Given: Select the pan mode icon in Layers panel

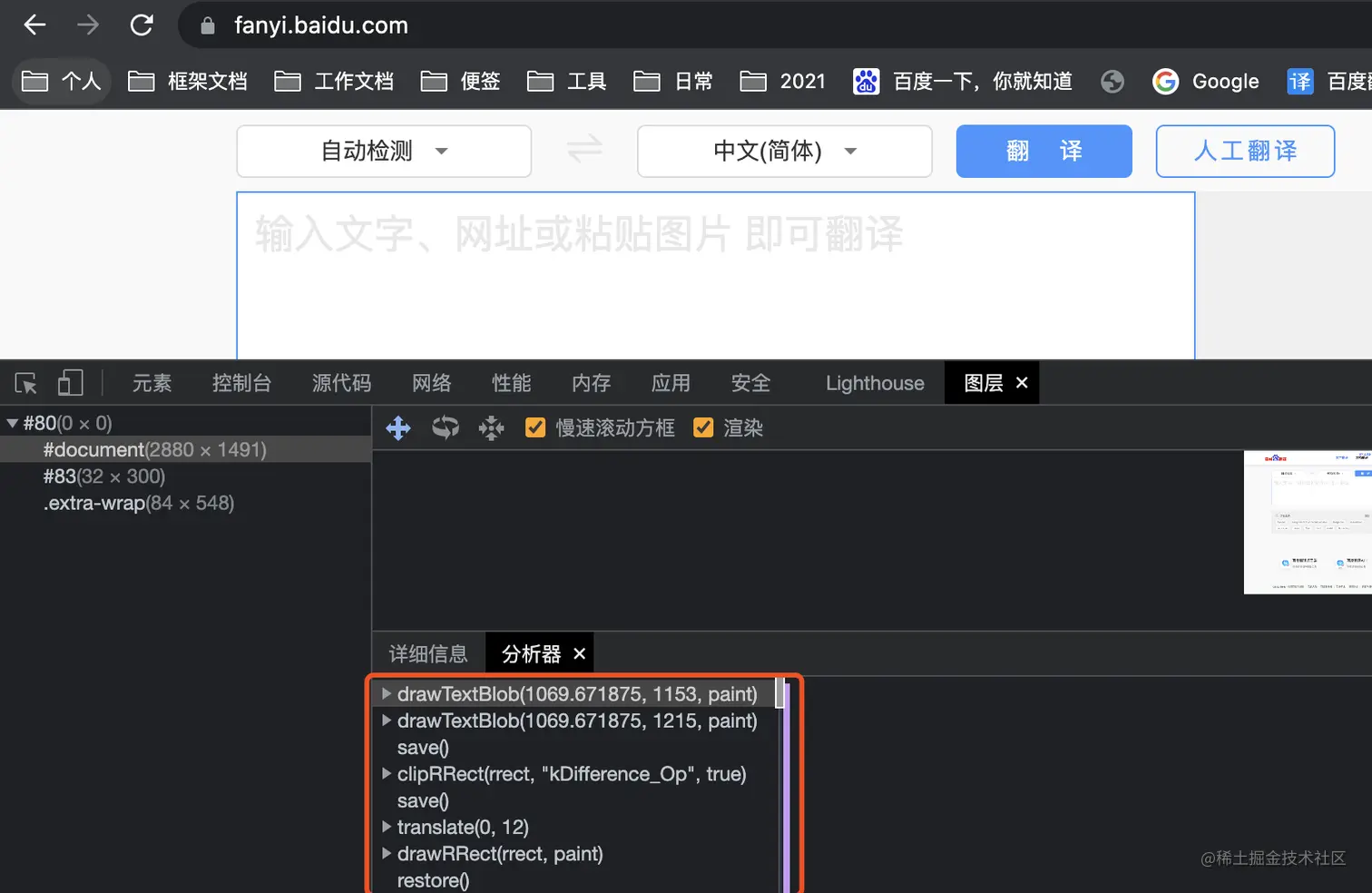Looking at the screenshot, I should 398,427.
